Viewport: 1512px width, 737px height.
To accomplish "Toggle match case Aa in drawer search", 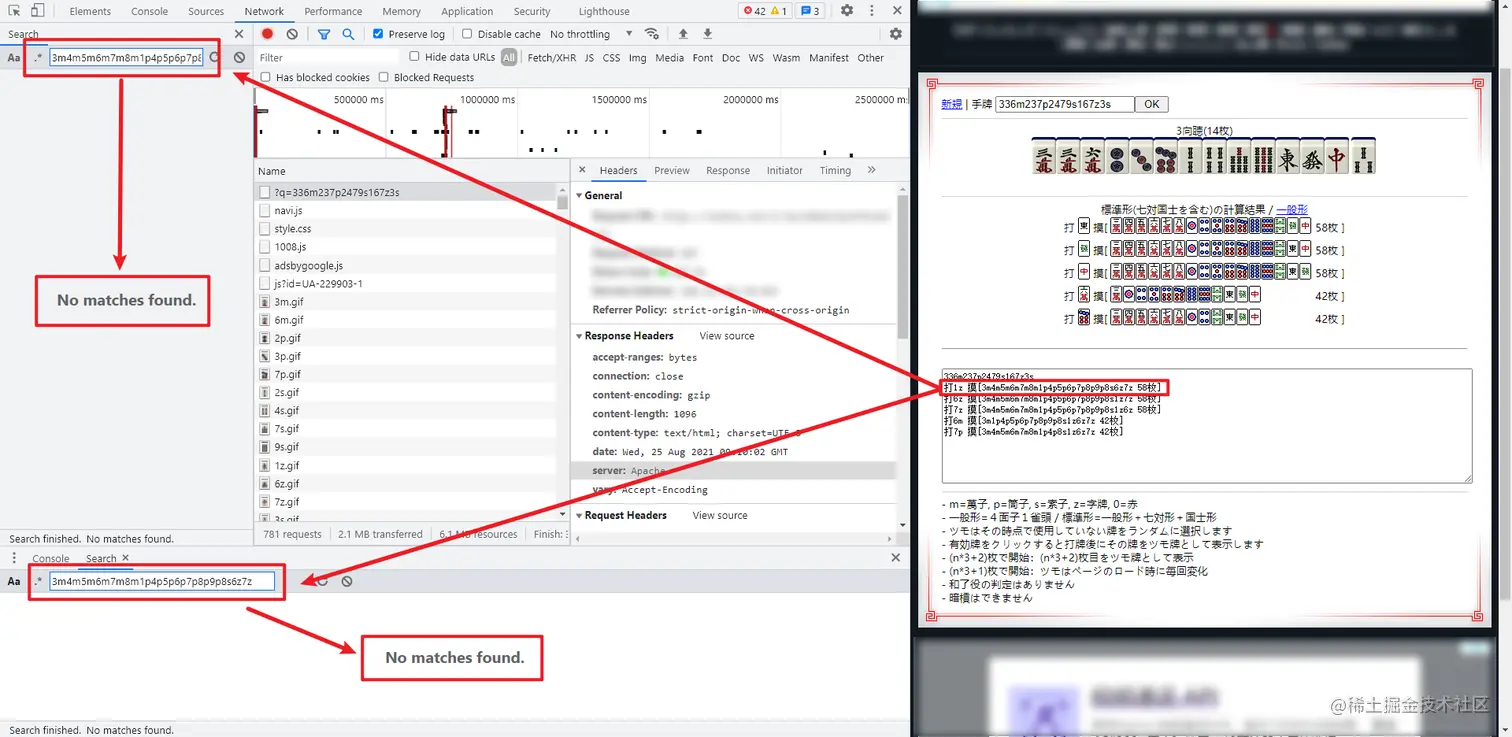I will tap(14, 581).
